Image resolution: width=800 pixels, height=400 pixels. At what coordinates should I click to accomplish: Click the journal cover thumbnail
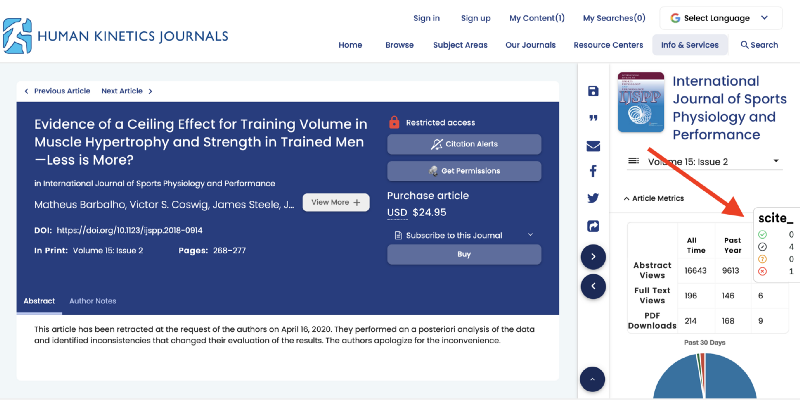tap(641, 101)
